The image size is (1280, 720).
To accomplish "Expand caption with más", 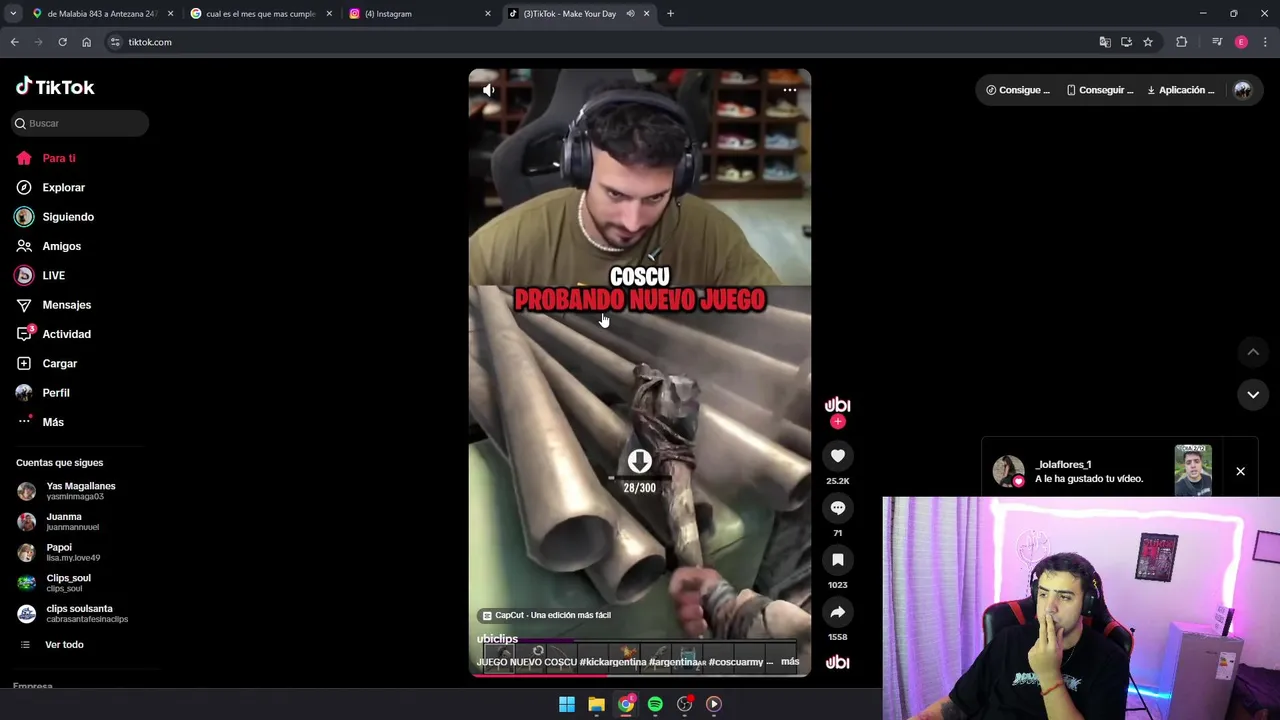I will point(790,662).
